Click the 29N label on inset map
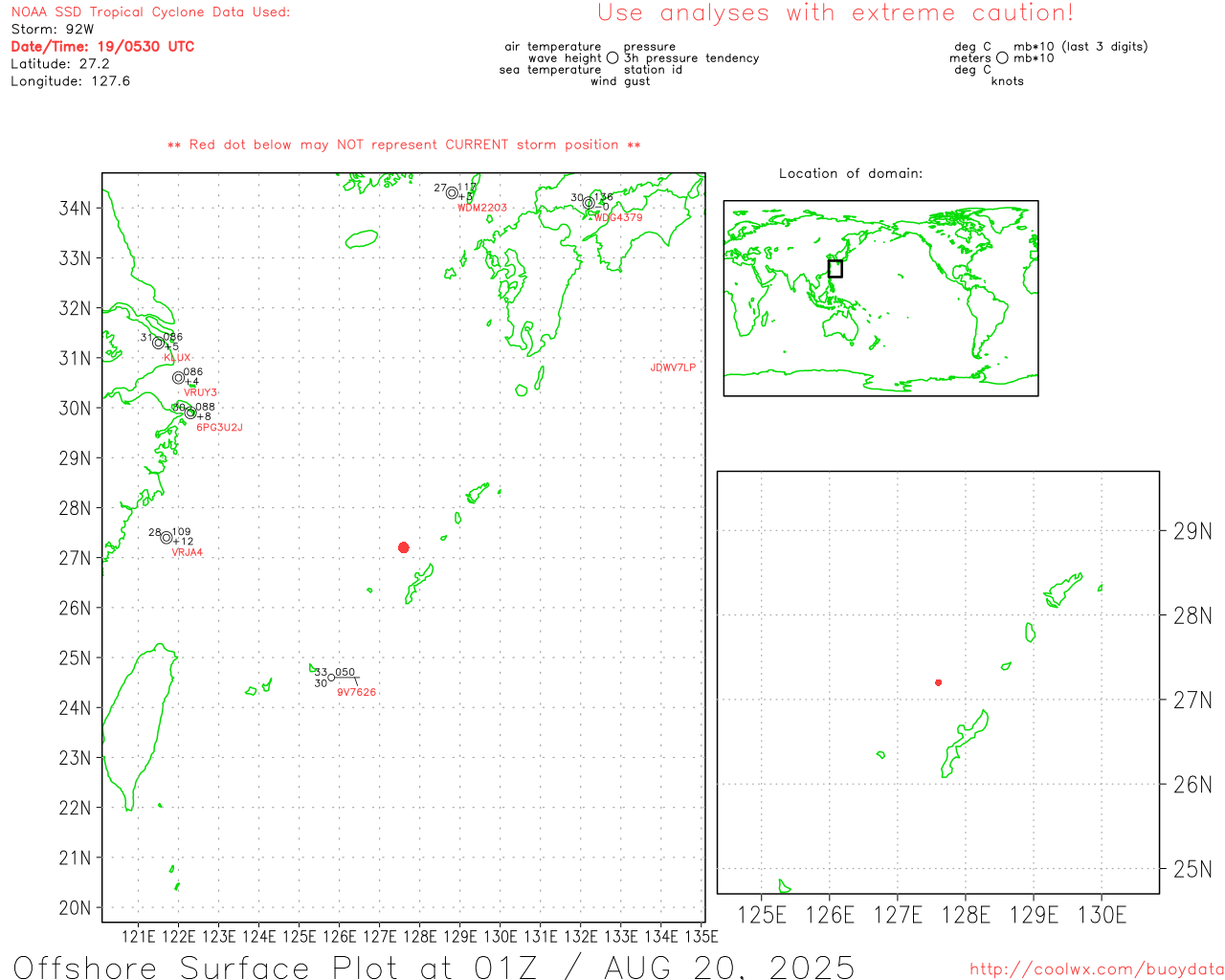1225x980 pixels. 1193,532
